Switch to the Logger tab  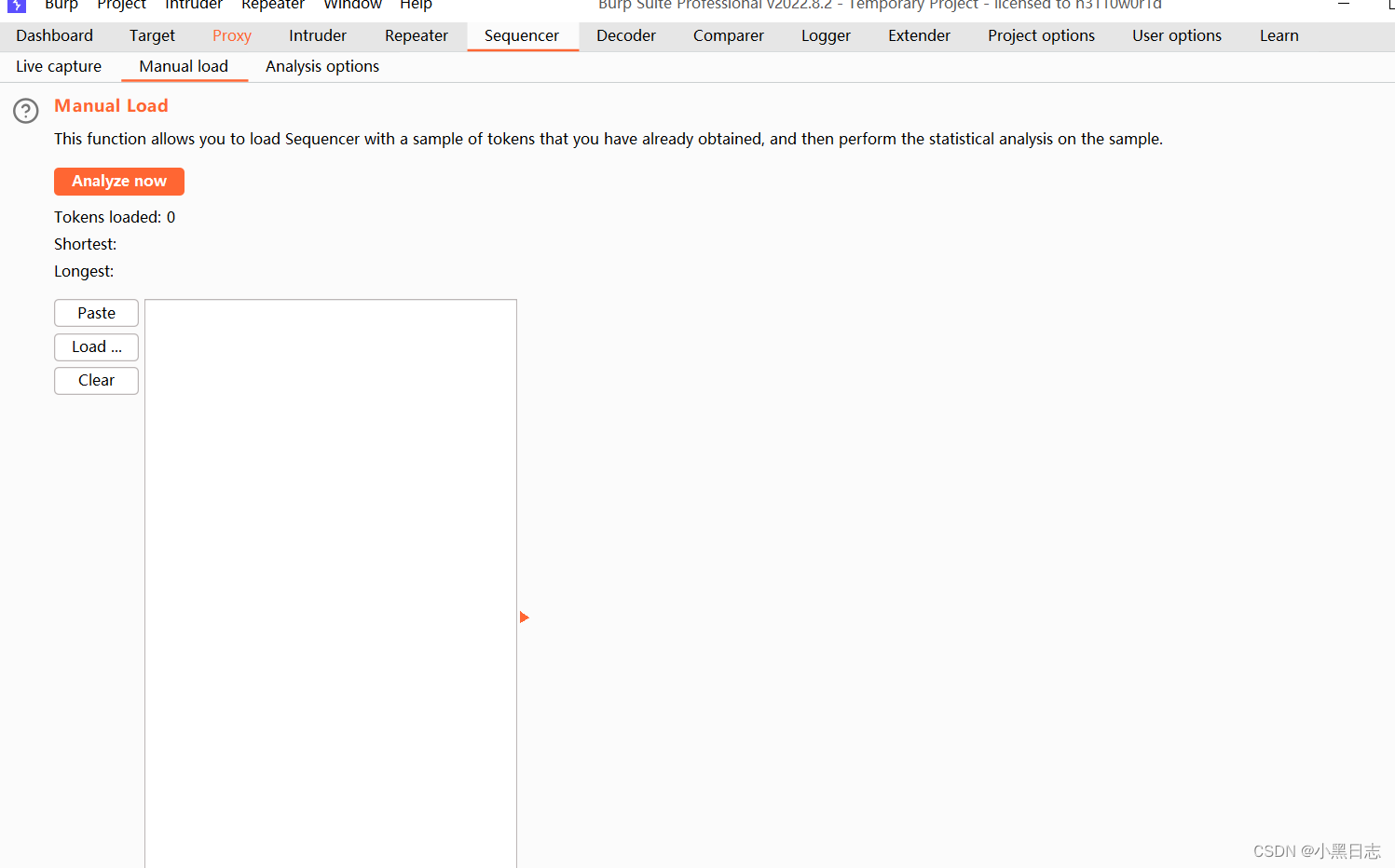[x=826, y=35]
